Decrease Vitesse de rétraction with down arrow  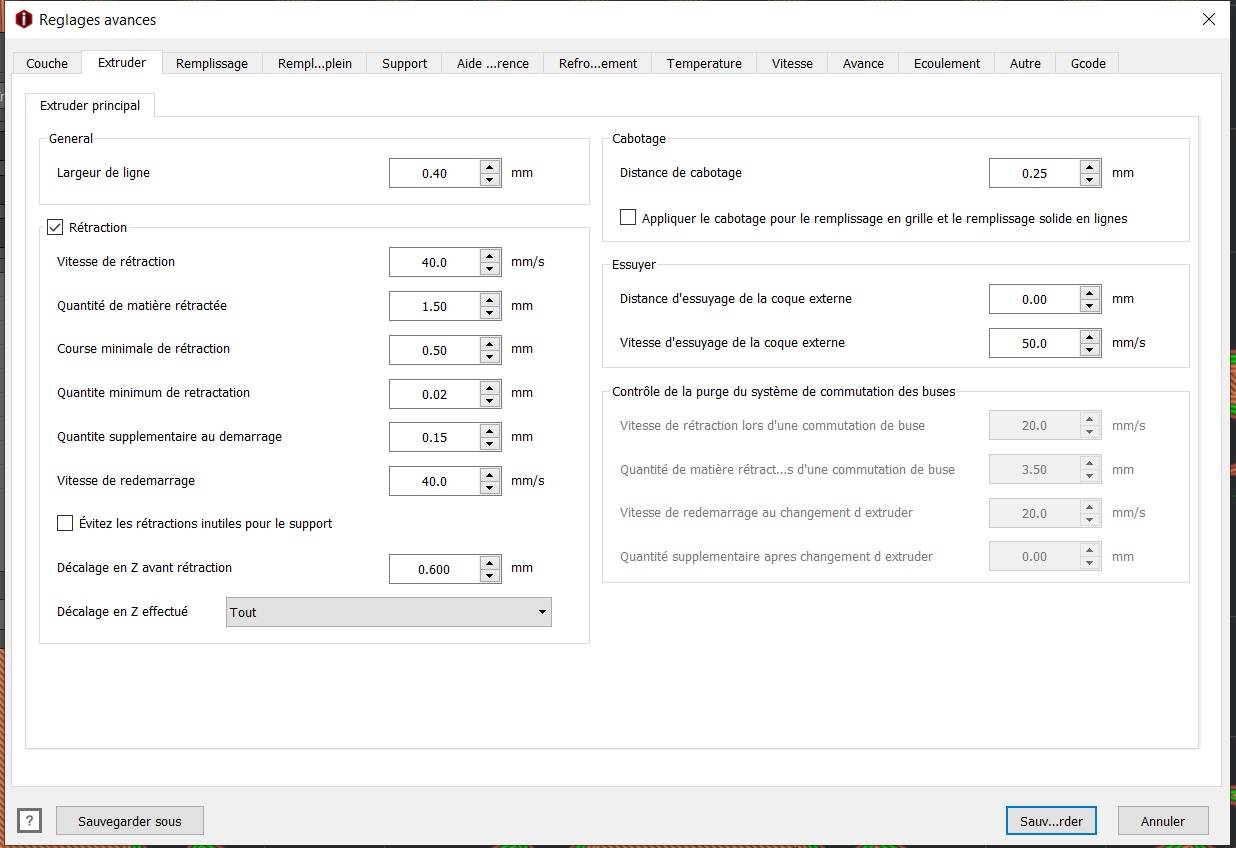pos(490,269)
